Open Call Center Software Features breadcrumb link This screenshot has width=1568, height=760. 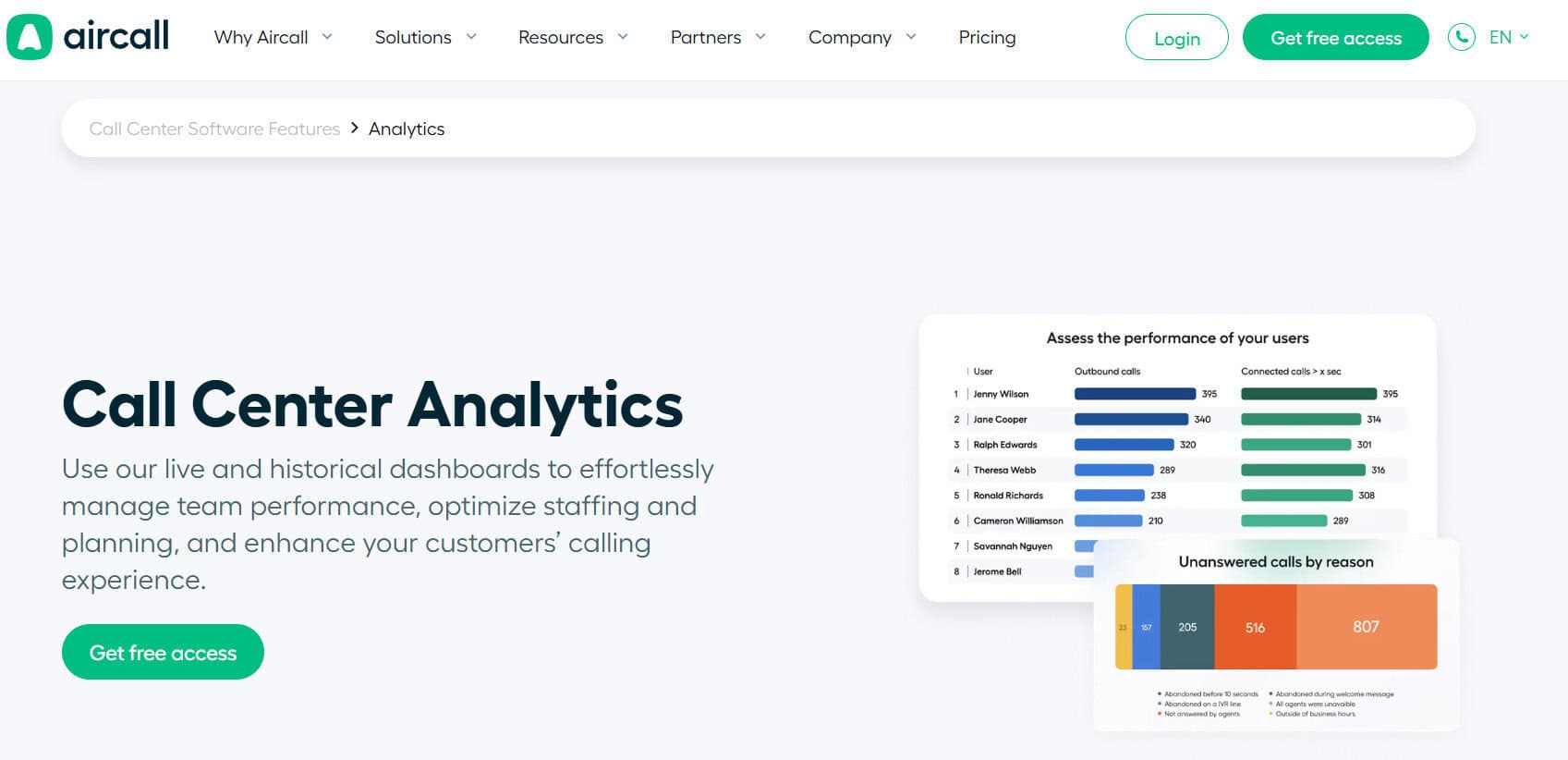214,129
